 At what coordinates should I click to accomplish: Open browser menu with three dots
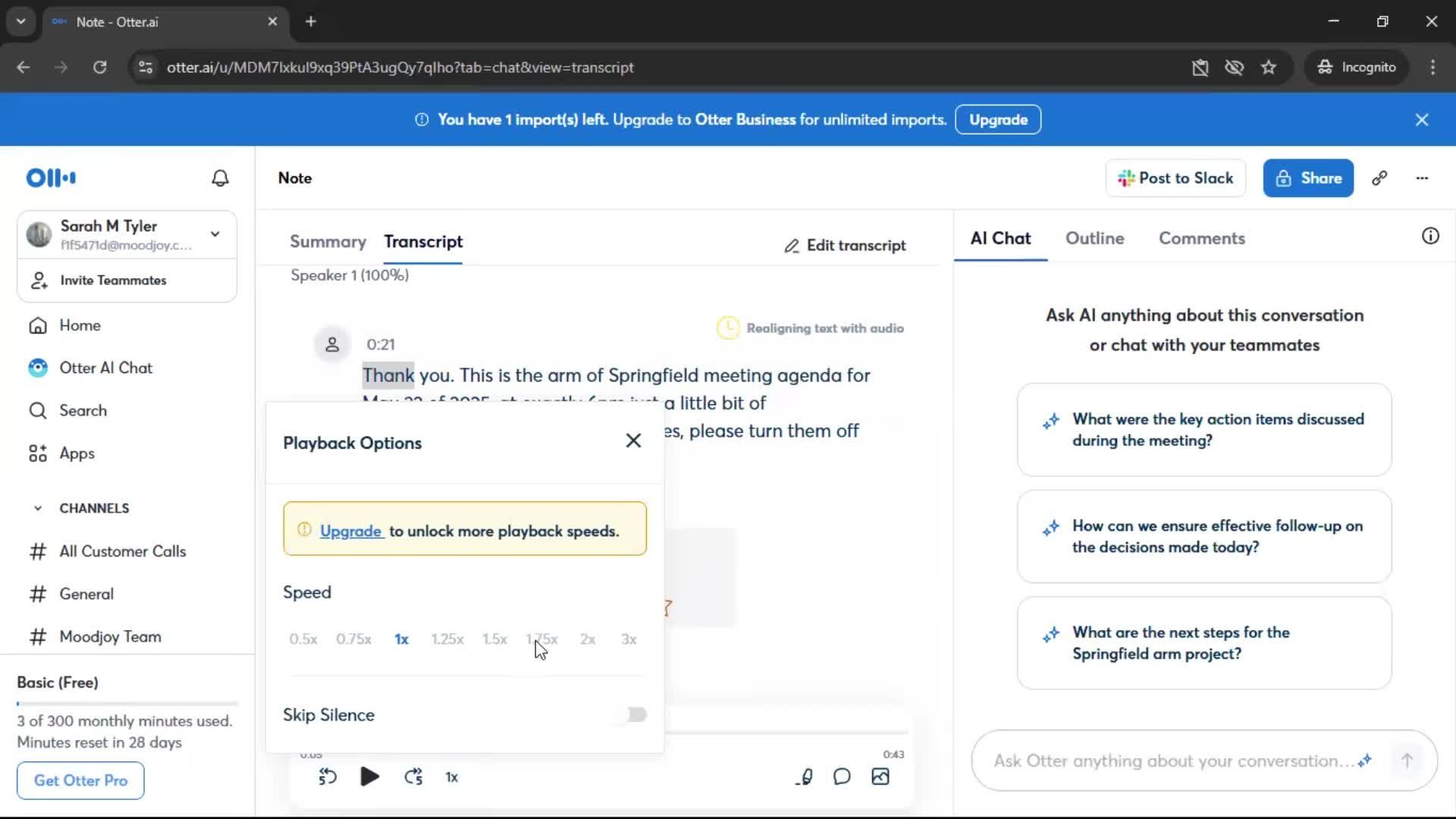[x=1432, y=67]
